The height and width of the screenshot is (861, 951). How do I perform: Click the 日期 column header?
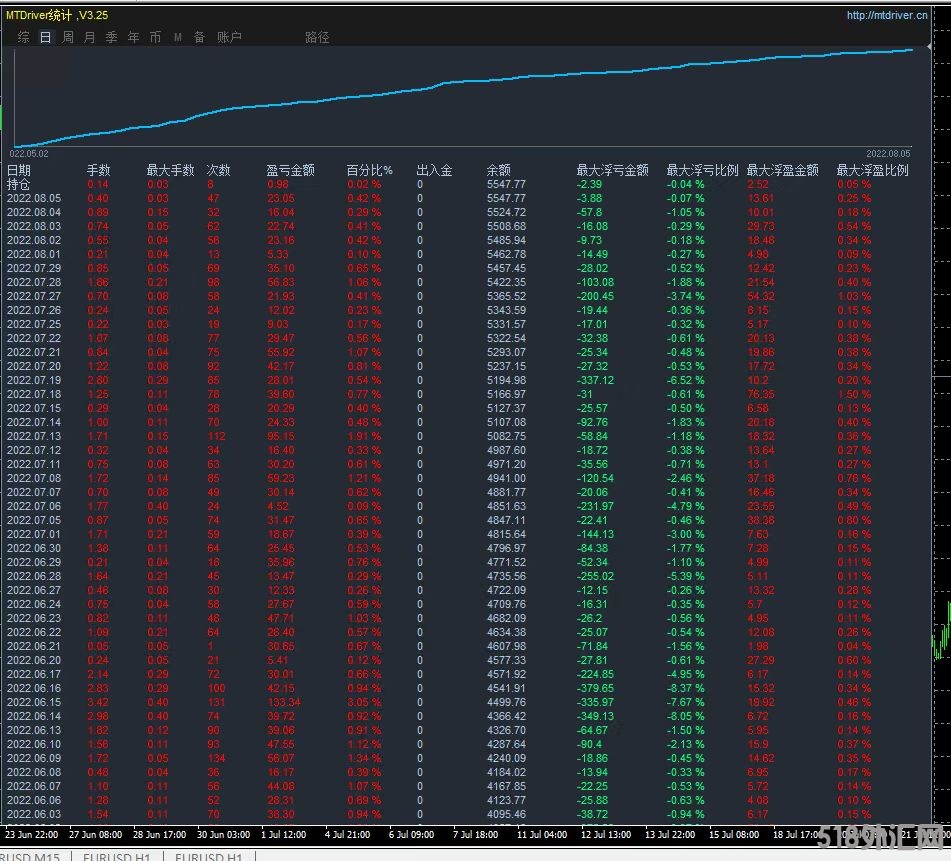pos(19,170)
